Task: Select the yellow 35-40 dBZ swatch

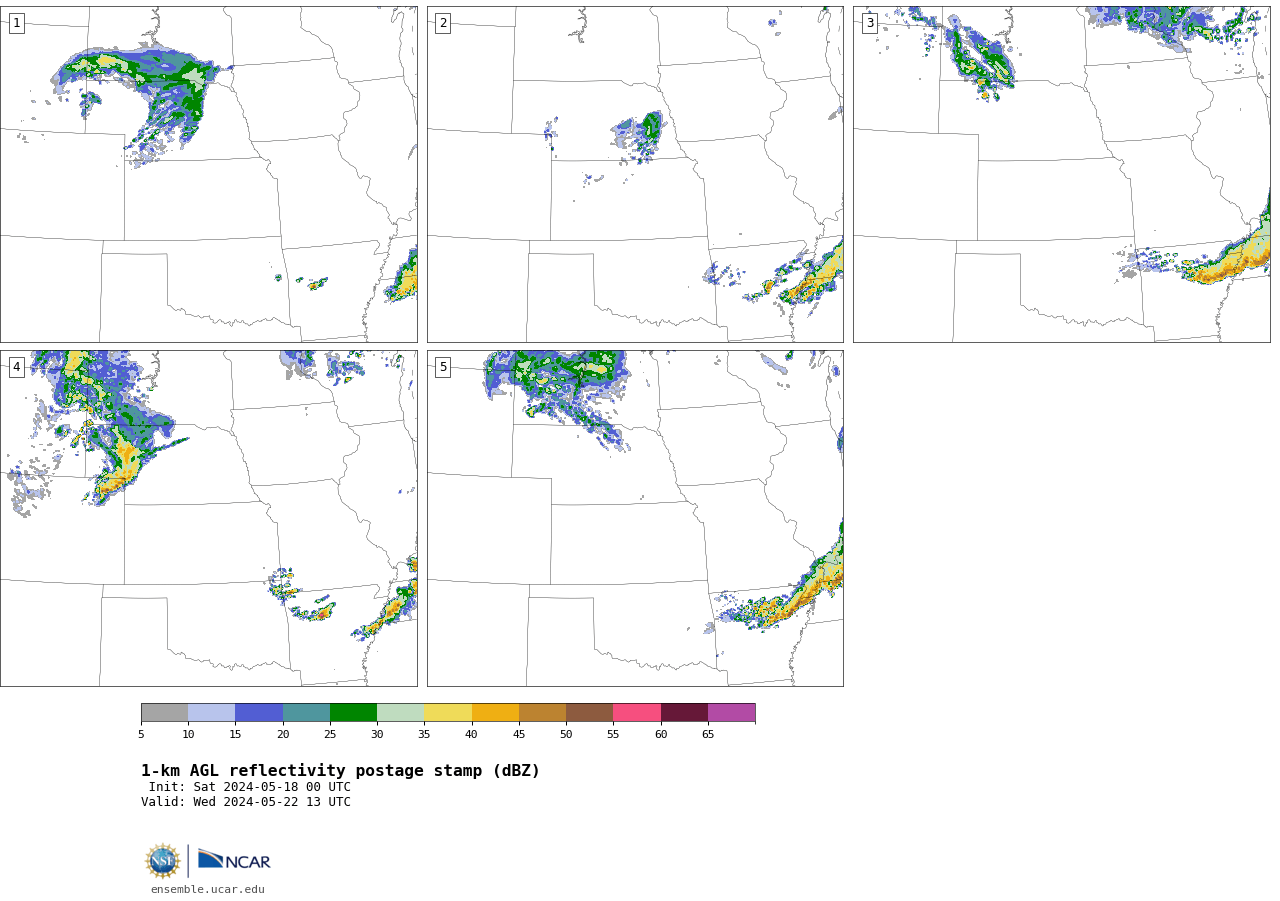Action: 448,712
